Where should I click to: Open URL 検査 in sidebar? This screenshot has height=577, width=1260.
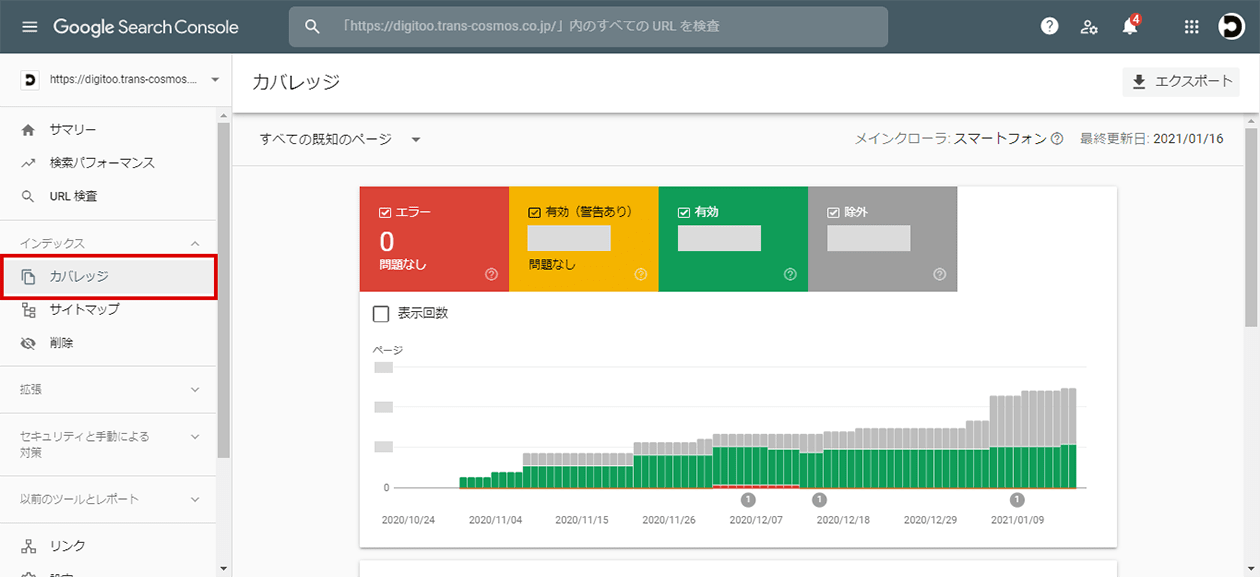click(x=74, y=196)
